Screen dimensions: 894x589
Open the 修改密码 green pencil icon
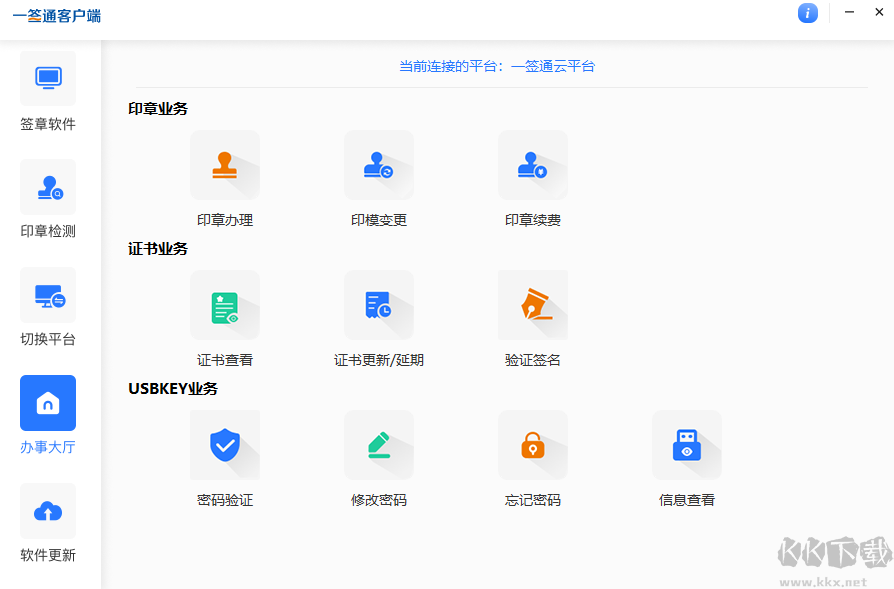pyautogui.click(x=379, y=445)
